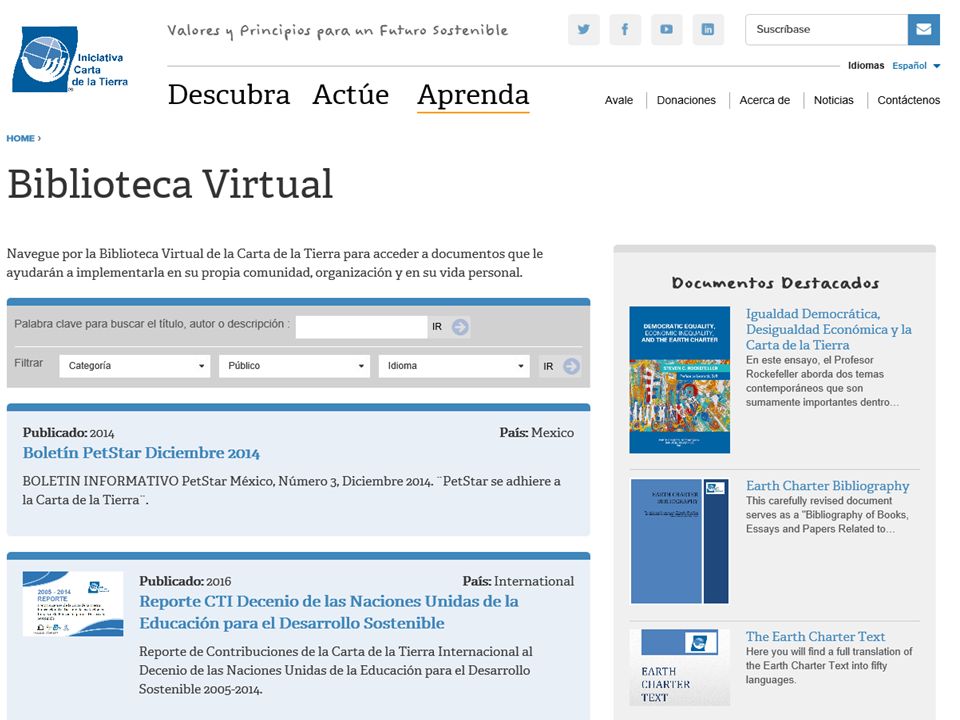Open the YouTube social link icon
Screen dimensions: 960x720
point(667,29)
